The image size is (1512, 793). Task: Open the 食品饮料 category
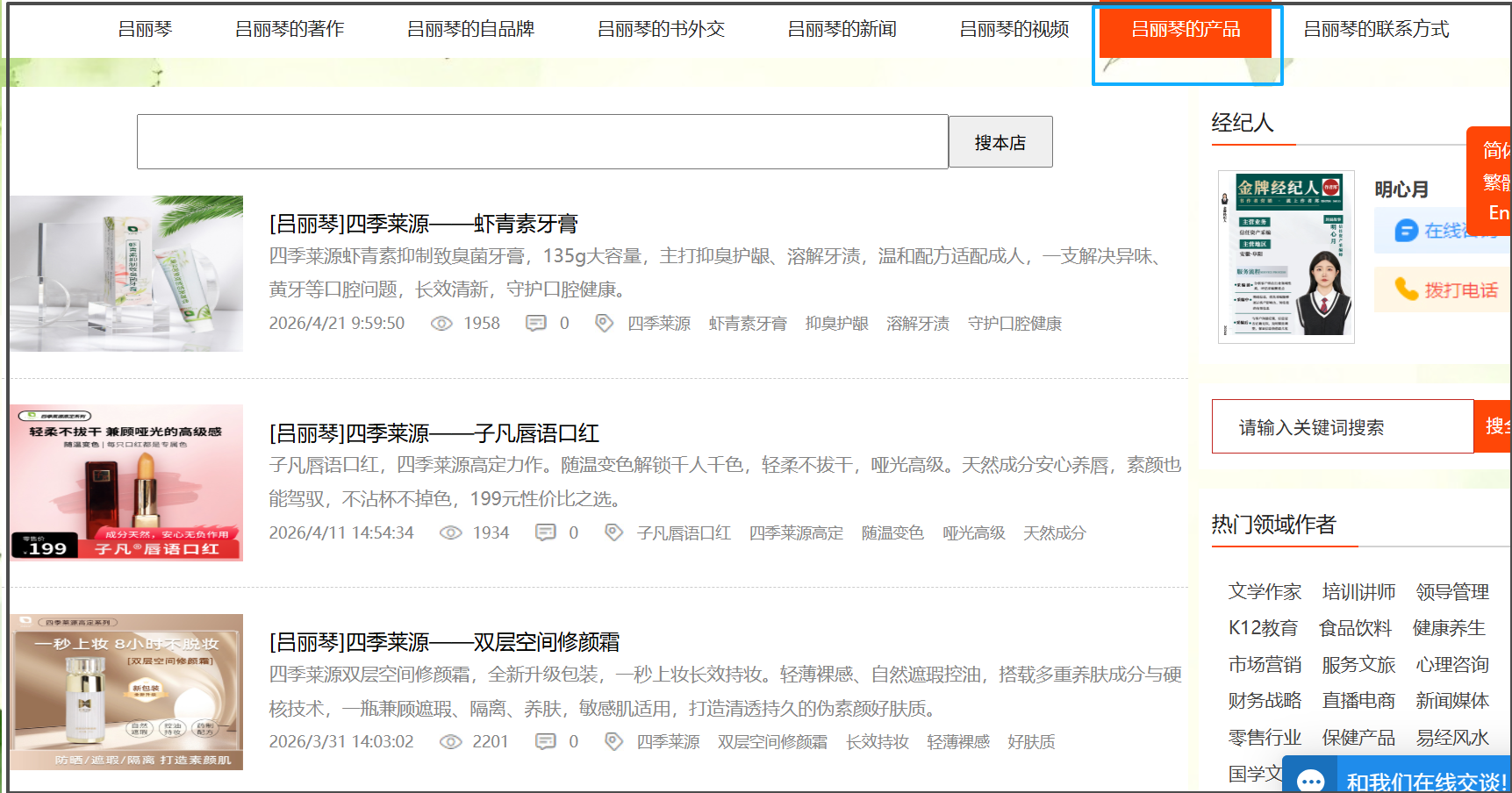1355,628
